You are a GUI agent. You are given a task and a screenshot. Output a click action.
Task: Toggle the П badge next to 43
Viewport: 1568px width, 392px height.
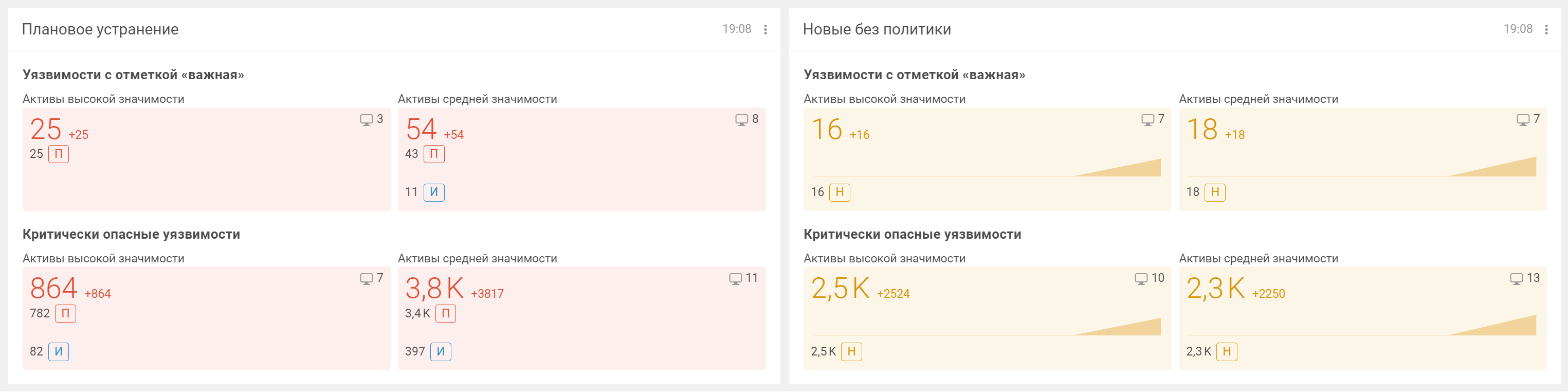[x=434, y=155]
